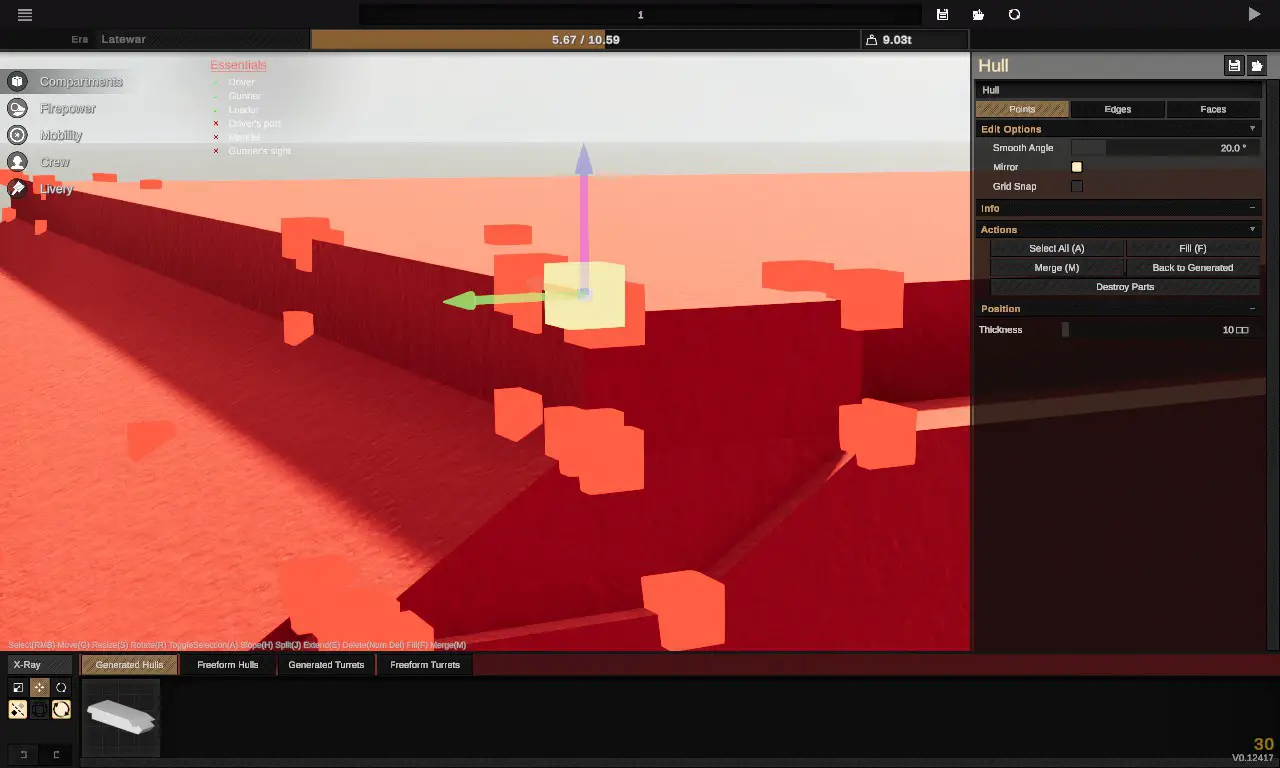Disable the Mirror checkbox
The height and width of the screenshot is (768, 1280).
1077,167
